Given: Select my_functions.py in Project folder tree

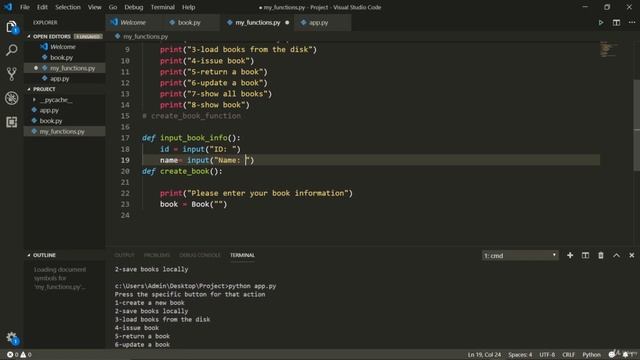Looking at the screenshot, I should click(x=64, y=131).
